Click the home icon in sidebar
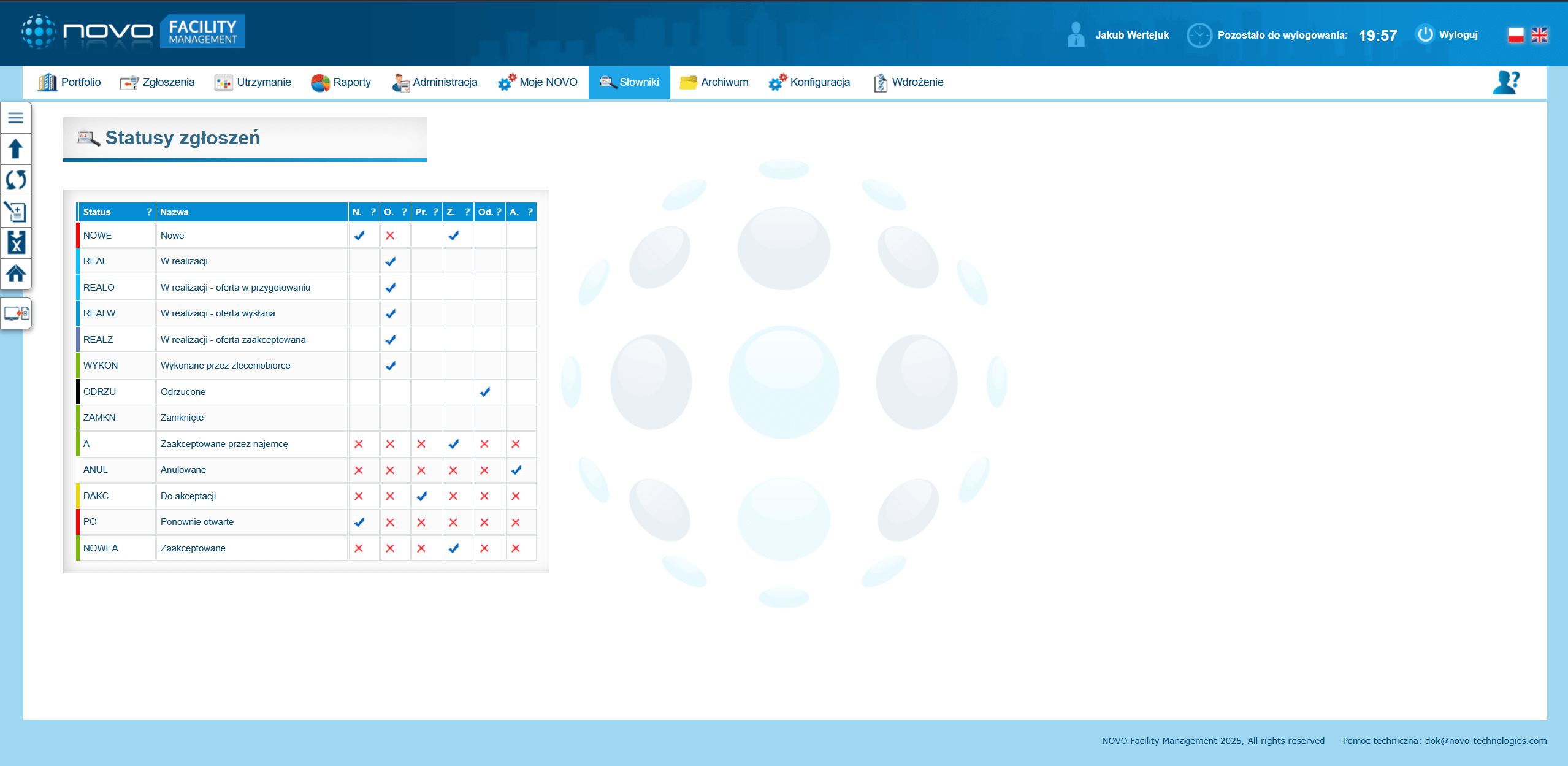 click(15, 273)
